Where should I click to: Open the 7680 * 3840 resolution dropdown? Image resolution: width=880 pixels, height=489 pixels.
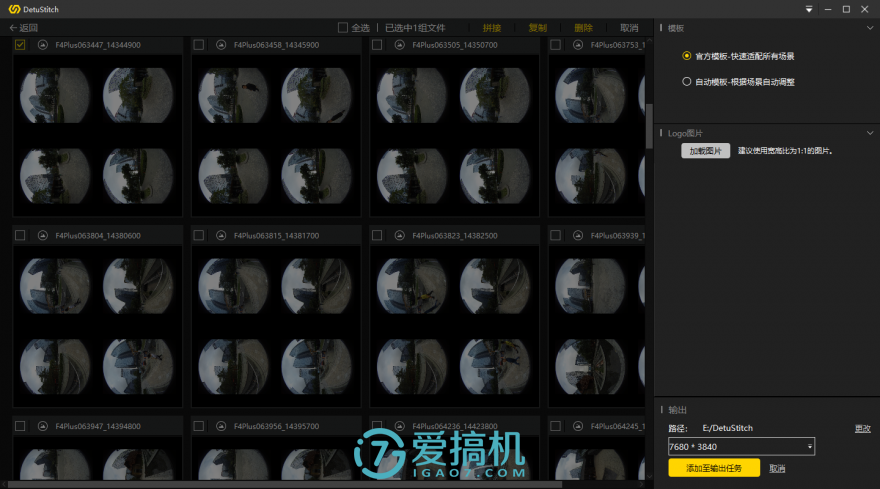click(741, 447)
